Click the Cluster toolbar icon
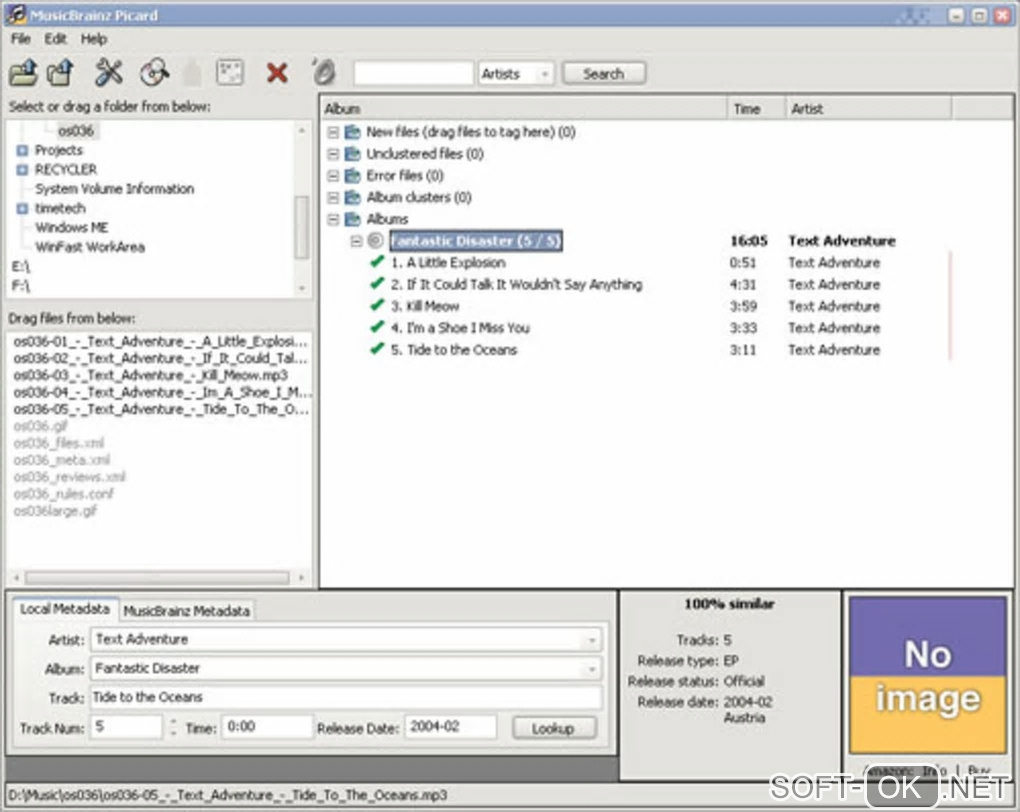 [230, 72]
